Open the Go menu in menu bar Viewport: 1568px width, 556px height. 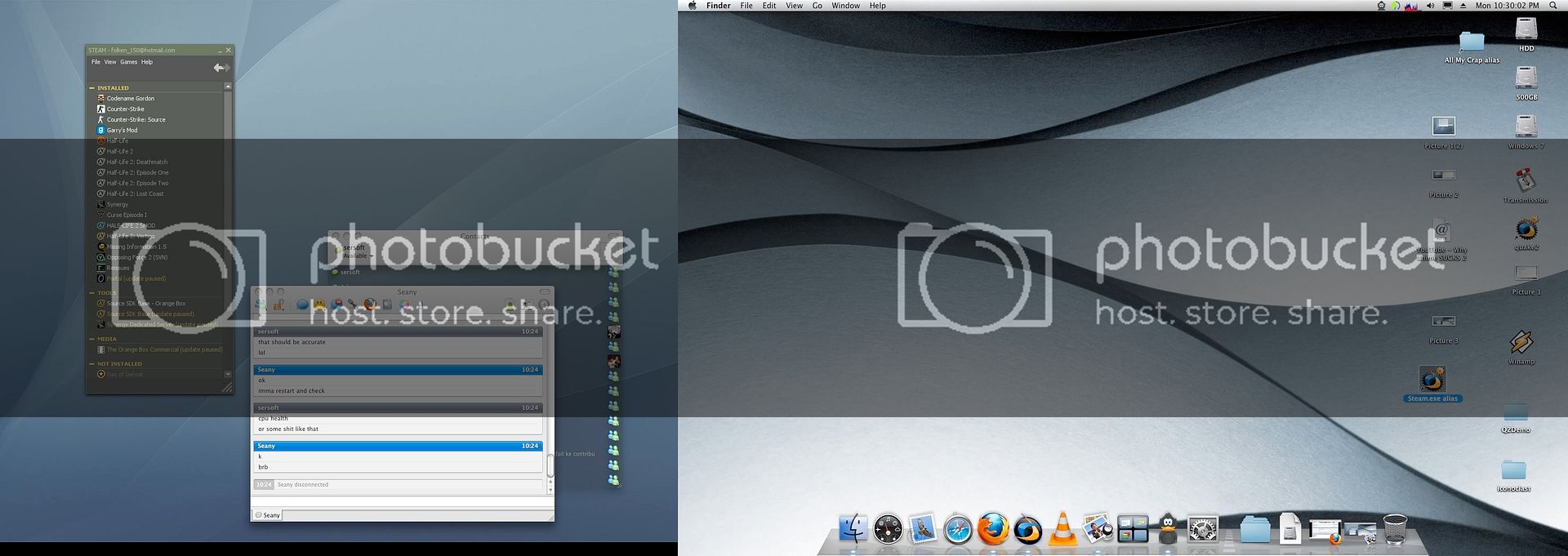tap(817, 6)
